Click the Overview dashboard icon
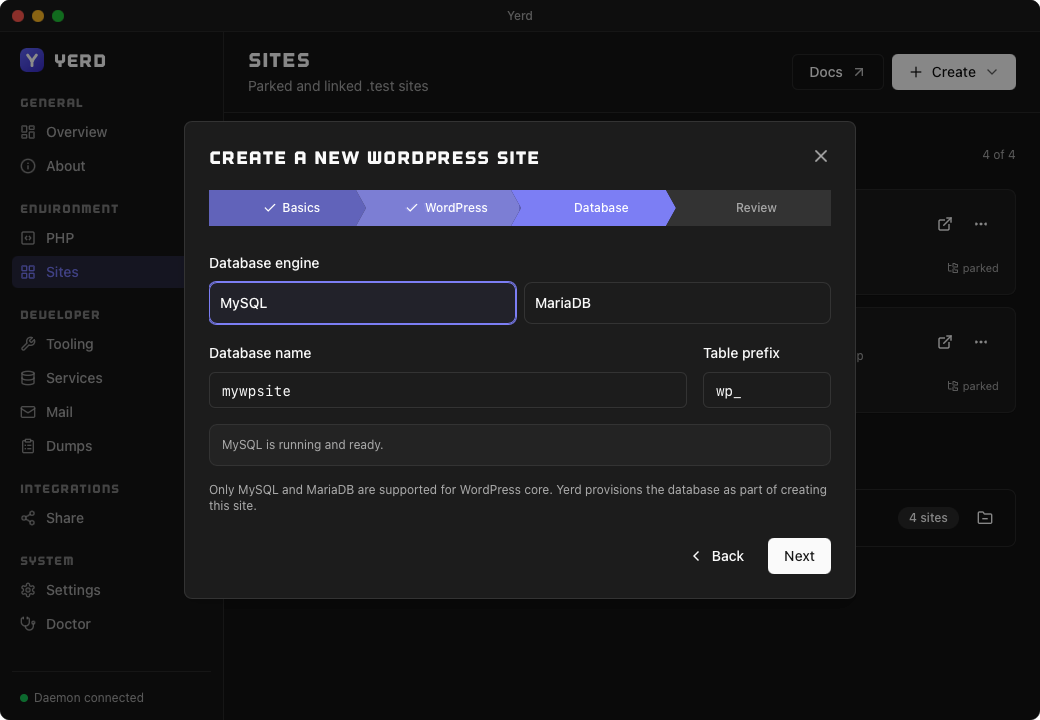Screen dimensions: 1040x720 28,132
